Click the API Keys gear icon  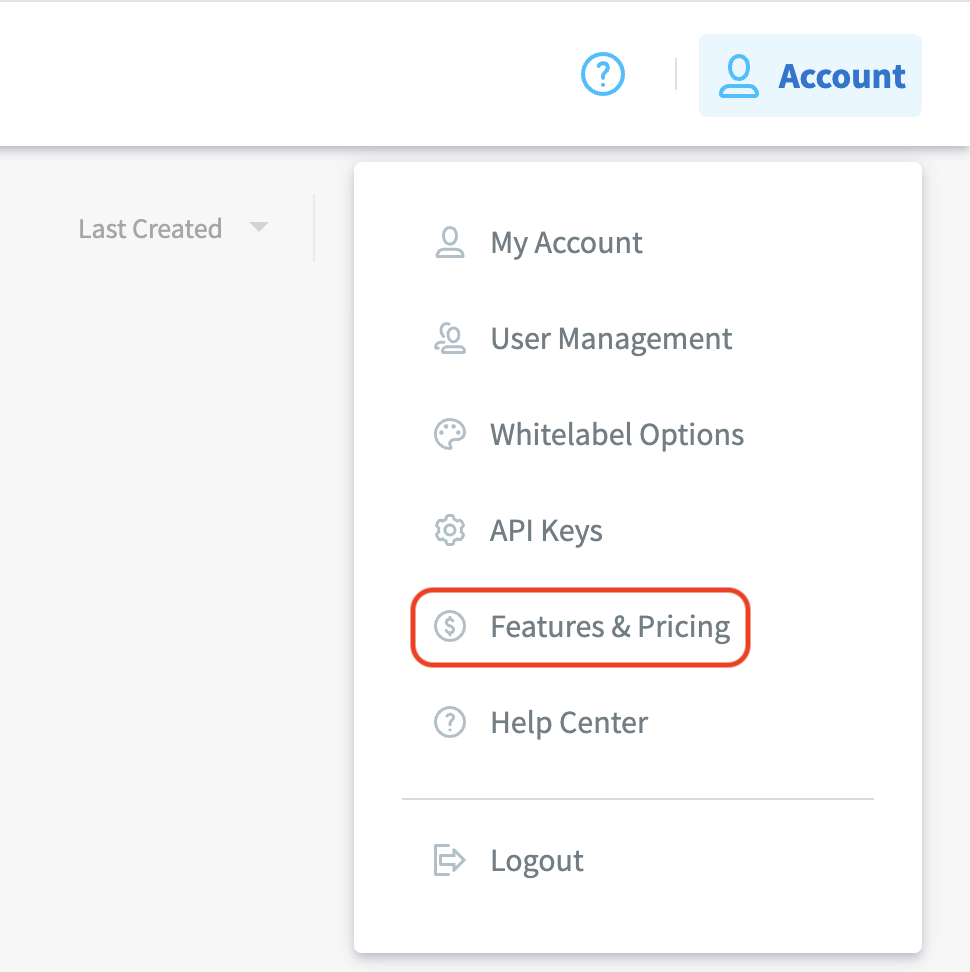pyautogui.click(x=450, y=531)
